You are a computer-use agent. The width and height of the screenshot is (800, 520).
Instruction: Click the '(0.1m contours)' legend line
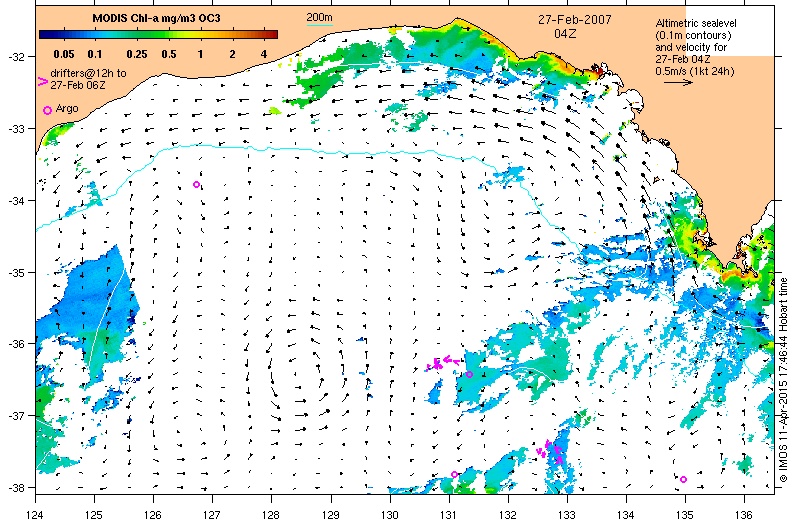tap(693, 35)
